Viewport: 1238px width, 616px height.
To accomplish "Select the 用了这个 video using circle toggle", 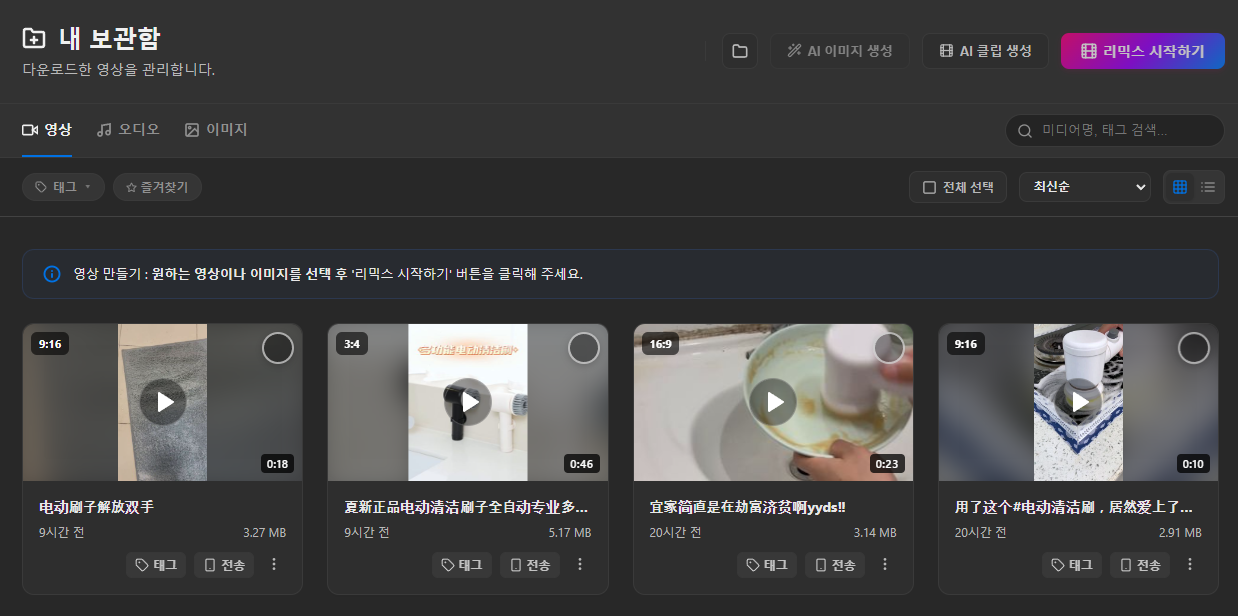I will click(1194, 348).
